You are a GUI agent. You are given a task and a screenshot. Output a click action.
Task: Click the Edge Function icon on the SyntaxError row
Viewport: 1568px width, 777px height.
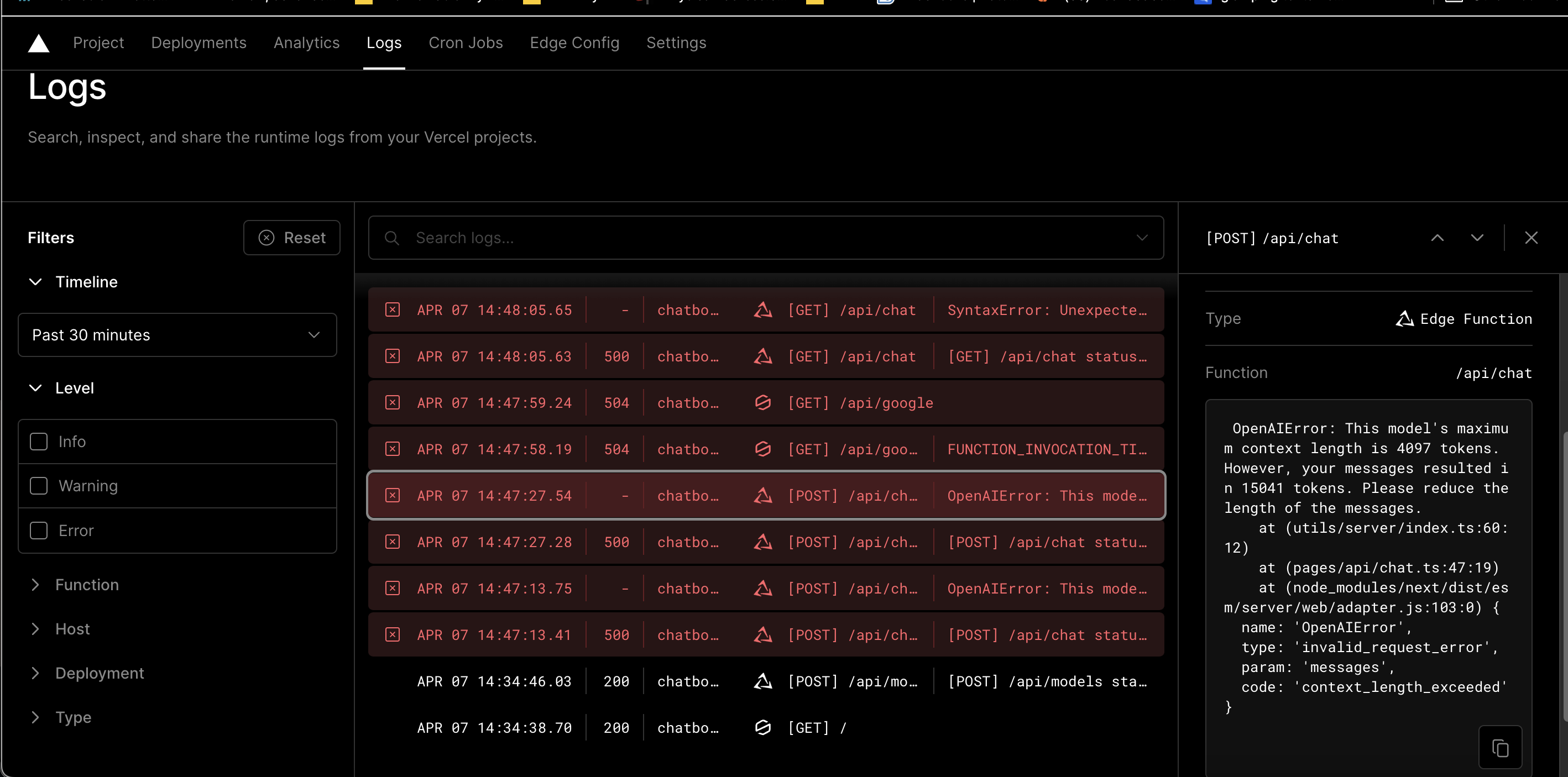(x=762, y=309)
